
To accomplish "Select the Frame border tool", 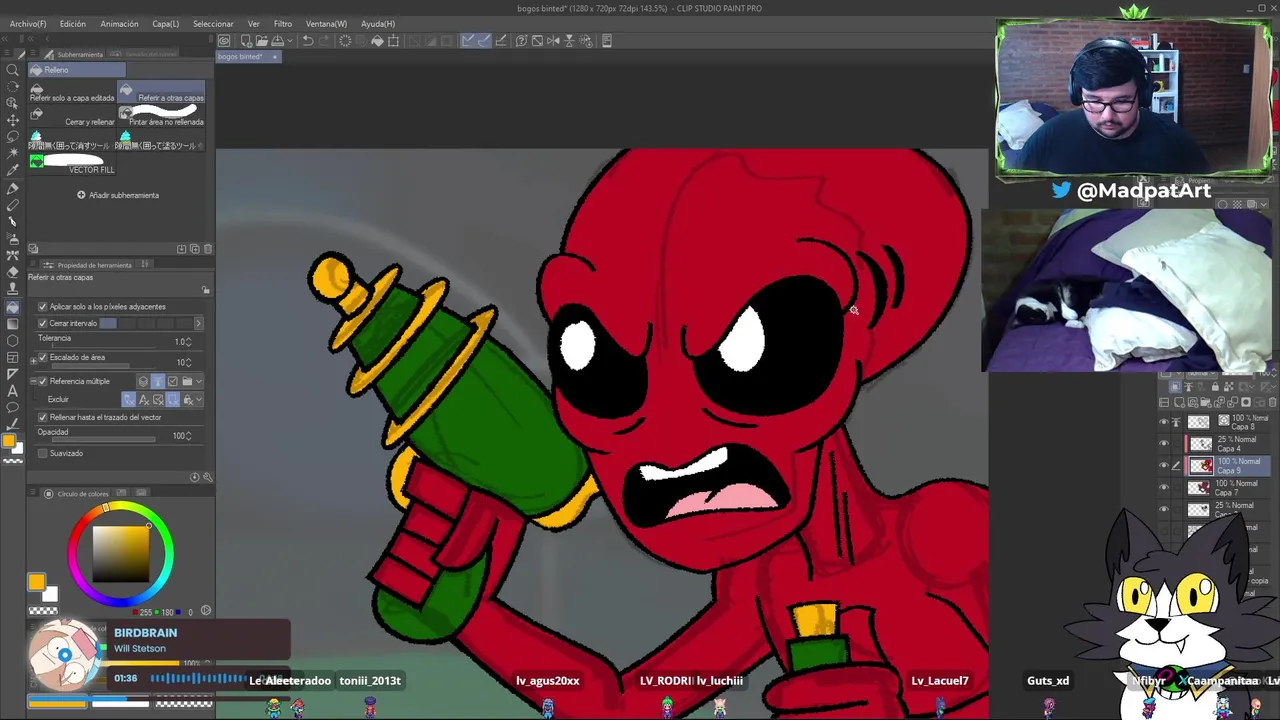I will 12,357.
